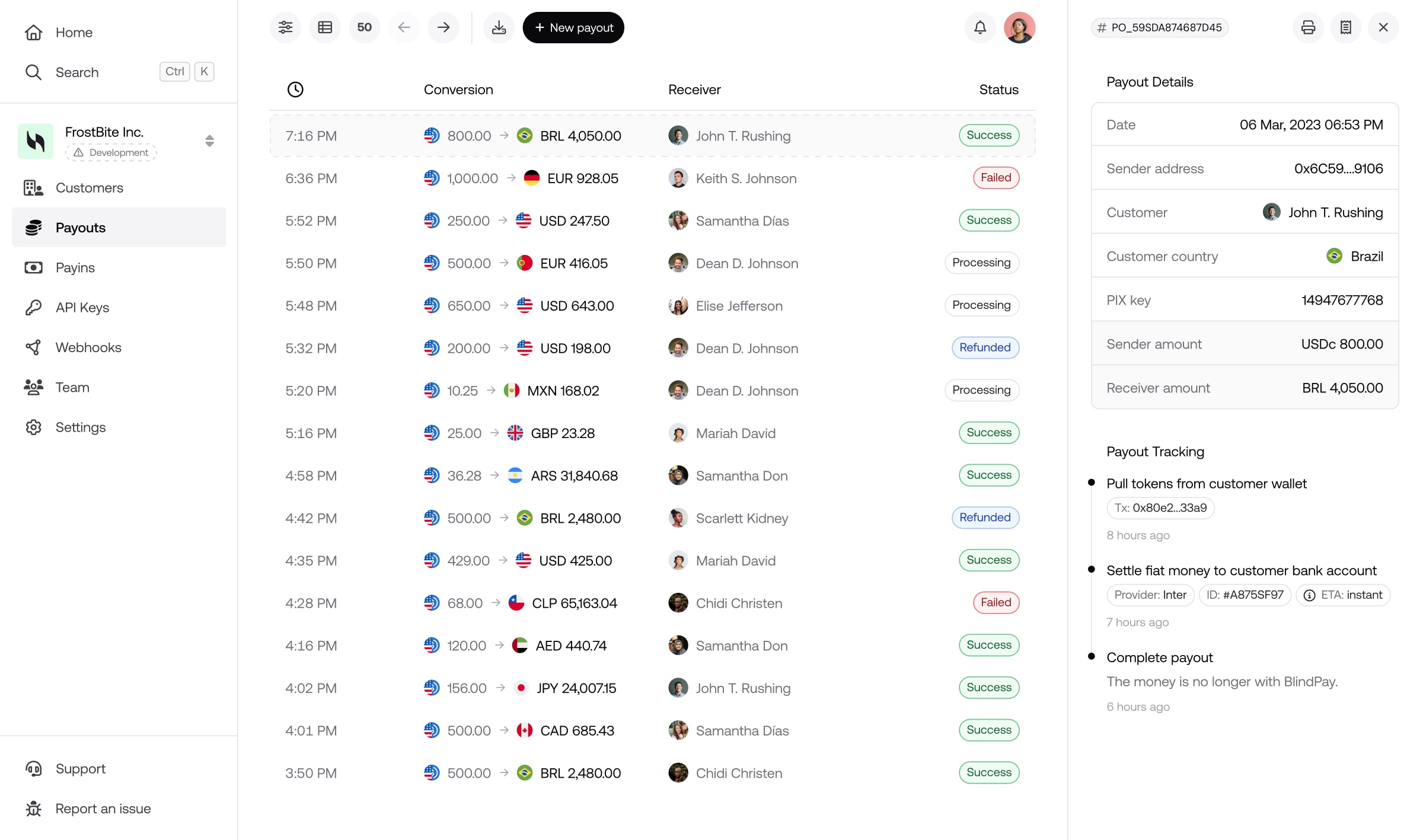Open the page size selector showing 50
The image size is (1423, 840).
(365, 27)
